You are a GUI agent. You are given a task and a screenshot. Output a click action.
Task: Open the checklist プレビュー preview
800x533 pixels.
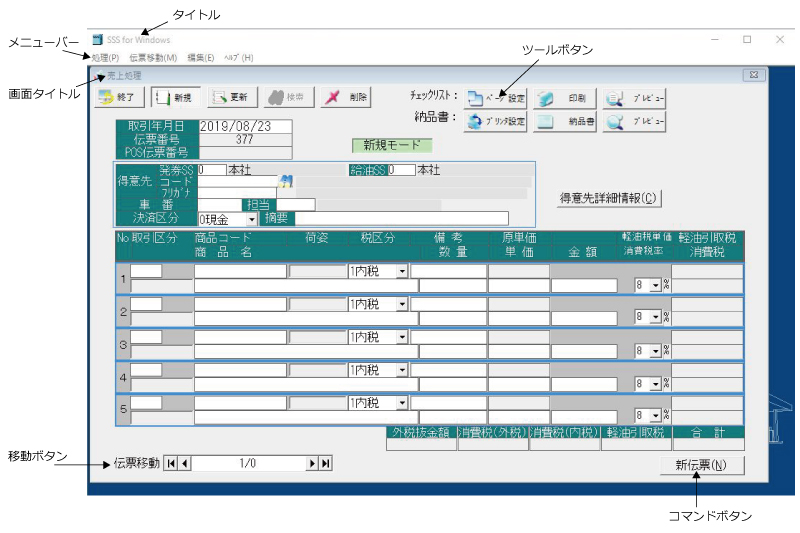pyautogui.click(x=635, y=98)
